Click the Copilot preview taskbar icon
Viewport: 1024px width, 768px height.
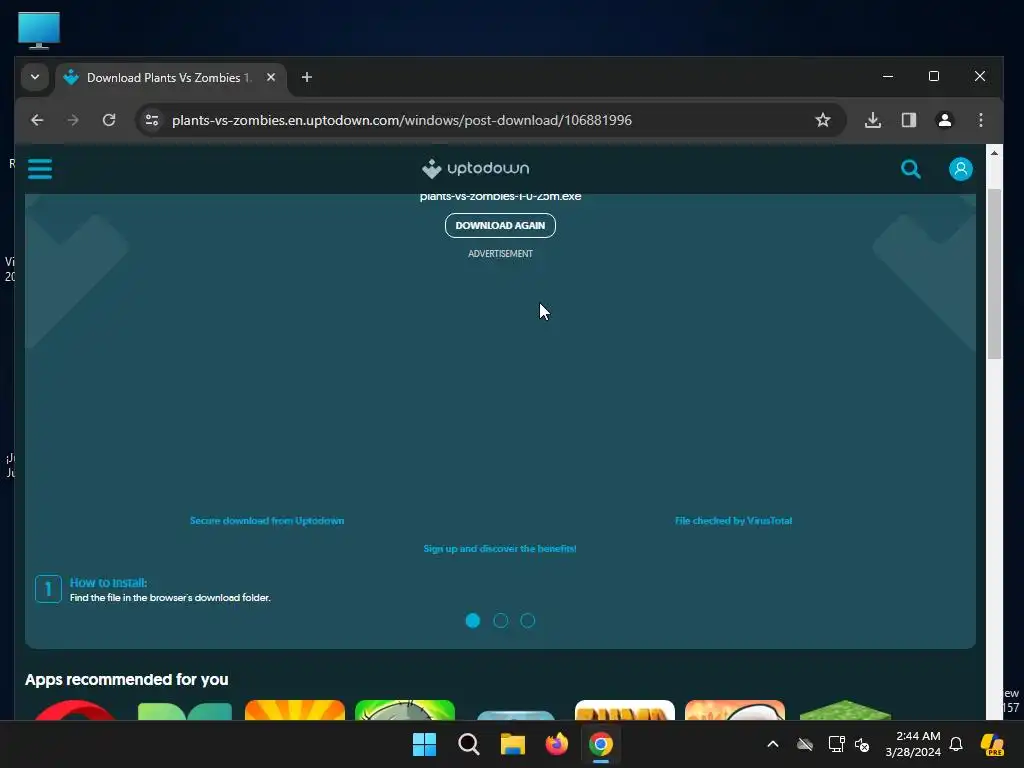coord(993,744)
